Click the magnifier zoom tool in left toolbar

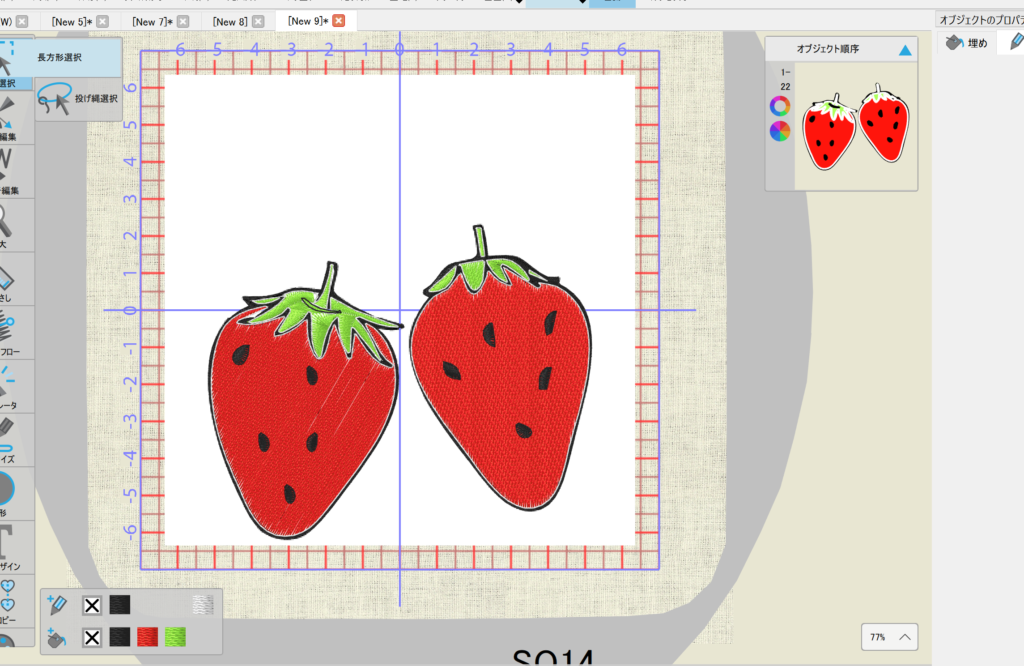pos(8,219)
